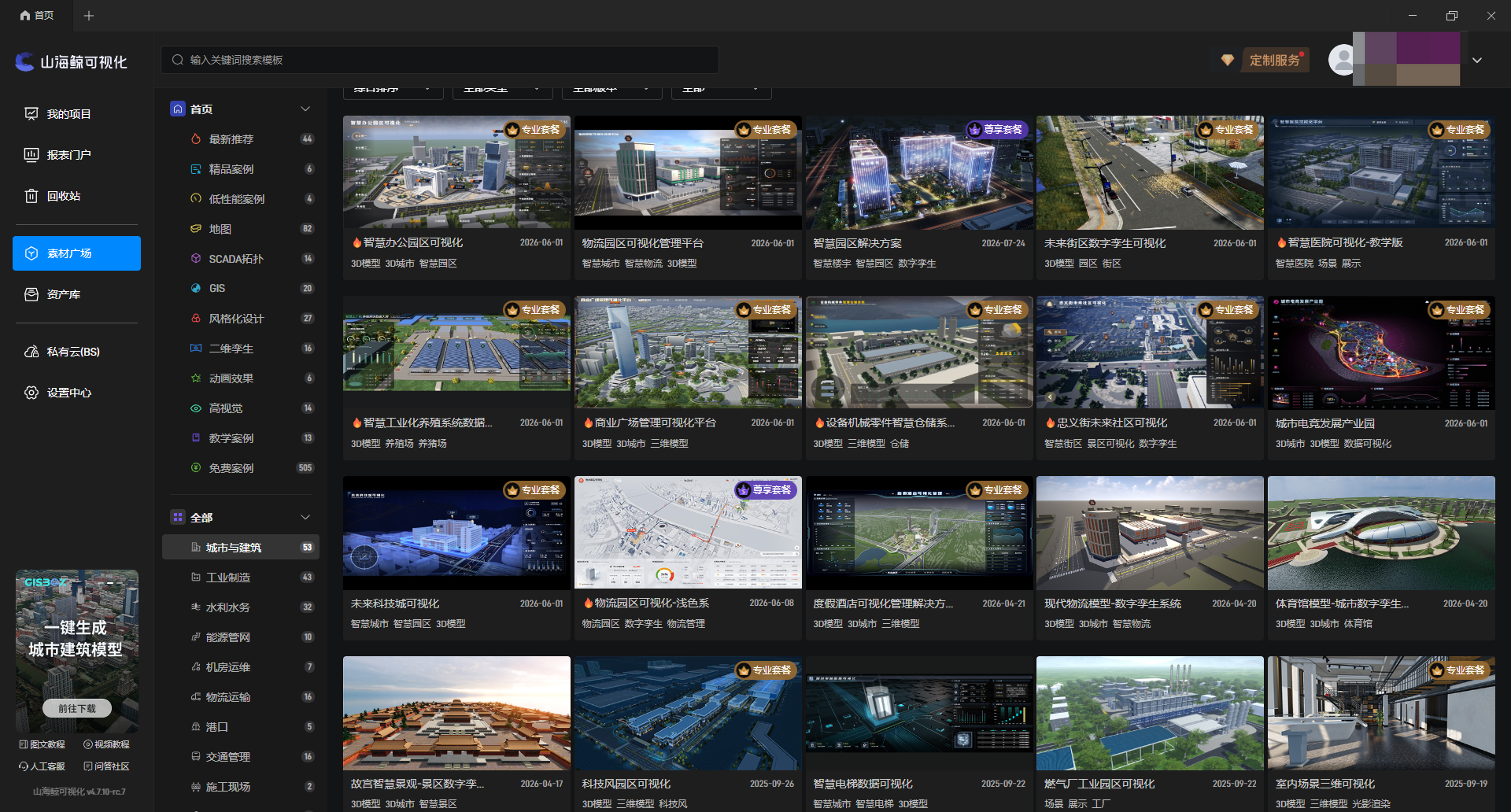Open 人工客服 support link
Viewport: 1511px width, 812px height.
42,766
